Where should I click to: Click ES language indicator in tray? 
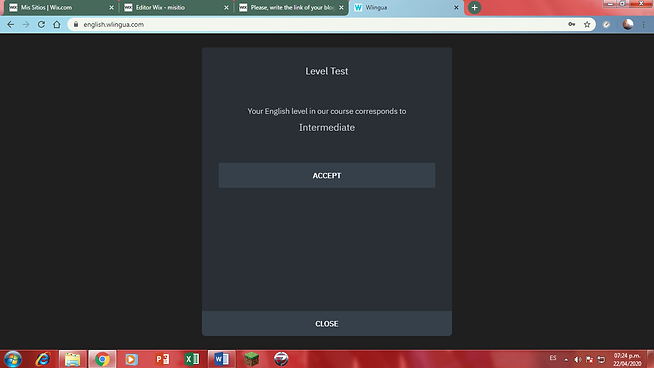coord(553,358)
